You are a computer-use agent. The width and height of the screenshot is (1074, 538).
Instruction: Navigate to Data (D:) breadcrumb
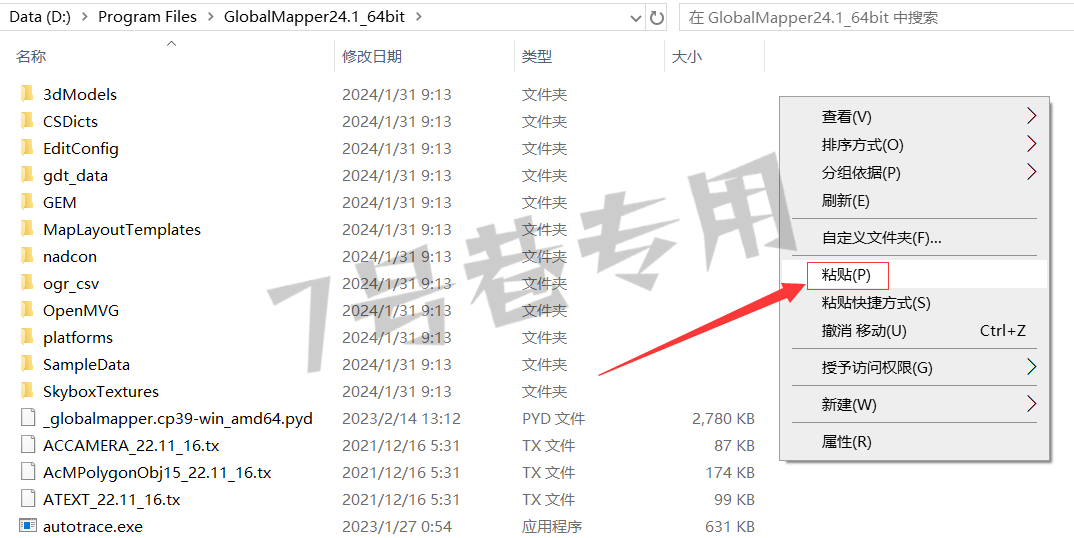pyautogui.click(x=40, y=17)
